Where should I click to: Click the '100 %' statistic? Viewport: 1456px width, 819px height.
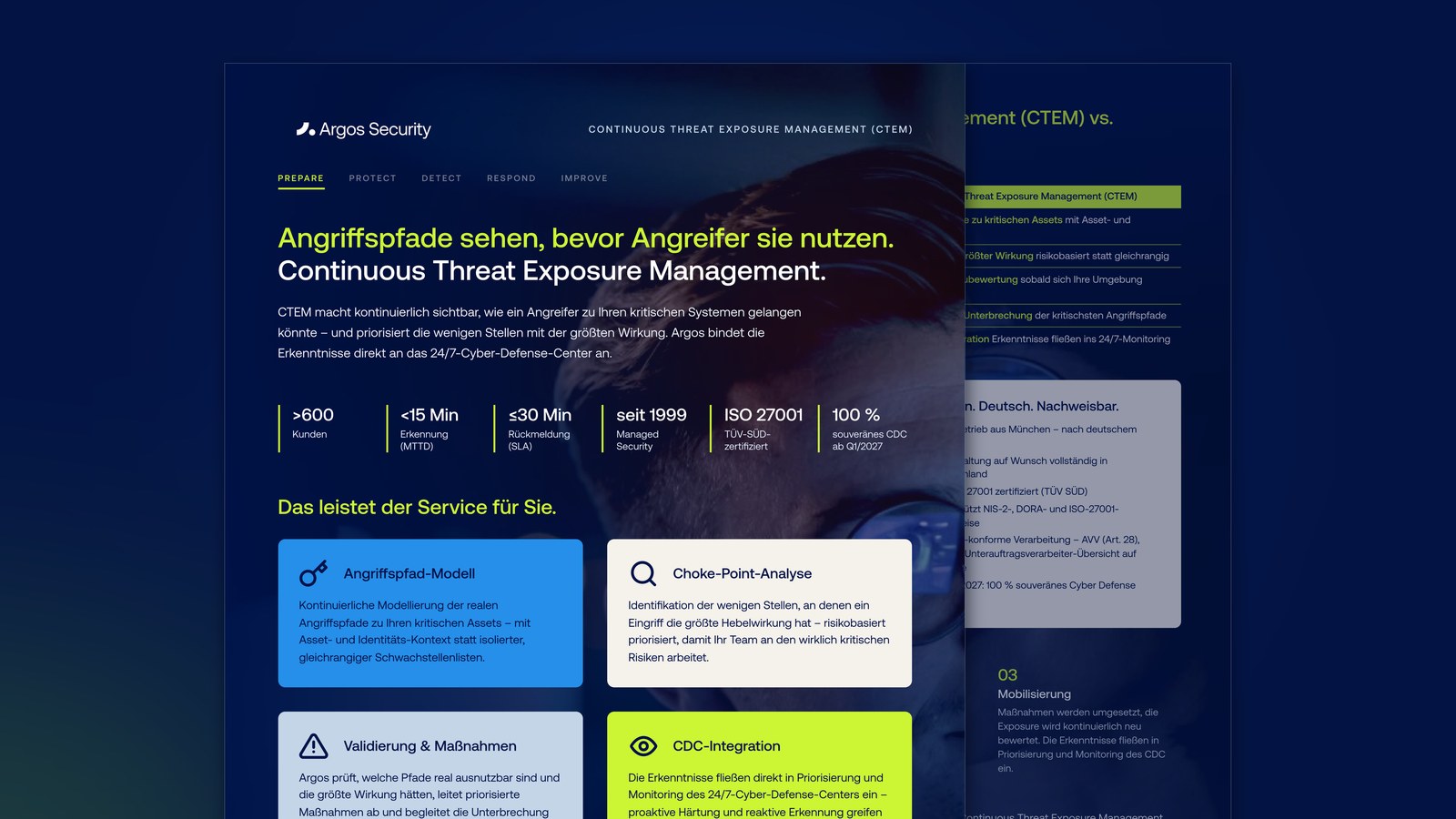(856, 415)
